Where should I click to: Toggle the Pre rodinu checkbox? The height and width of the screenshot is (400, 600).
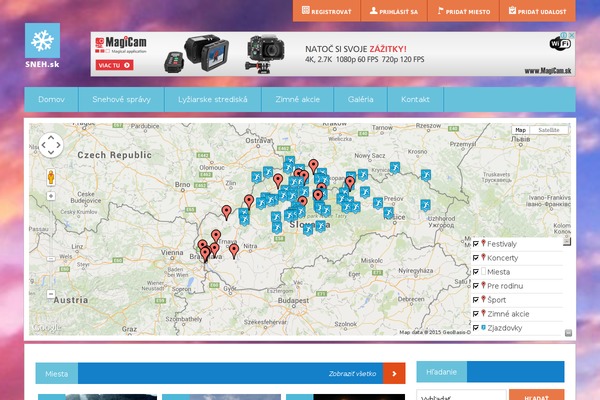(476, 286)
